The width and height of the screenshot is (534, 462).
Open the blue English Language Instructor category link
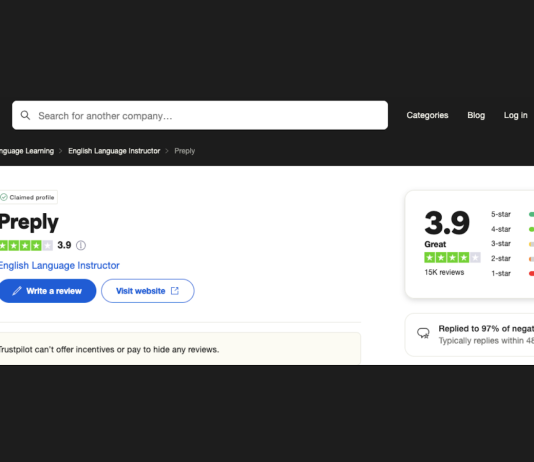coord(60,265)
